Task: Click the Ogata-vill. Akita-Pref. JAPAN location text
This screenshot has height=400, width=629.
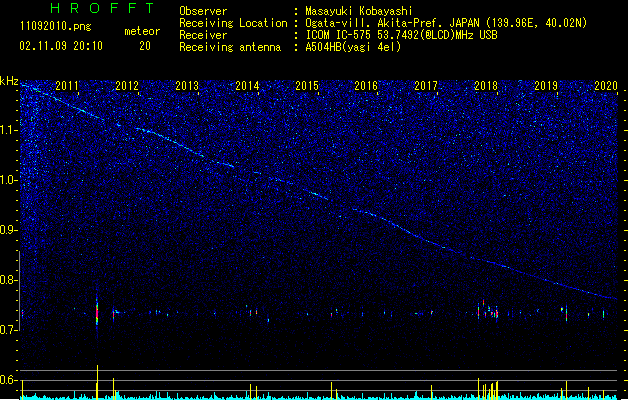Action: [x=446, y=23]
